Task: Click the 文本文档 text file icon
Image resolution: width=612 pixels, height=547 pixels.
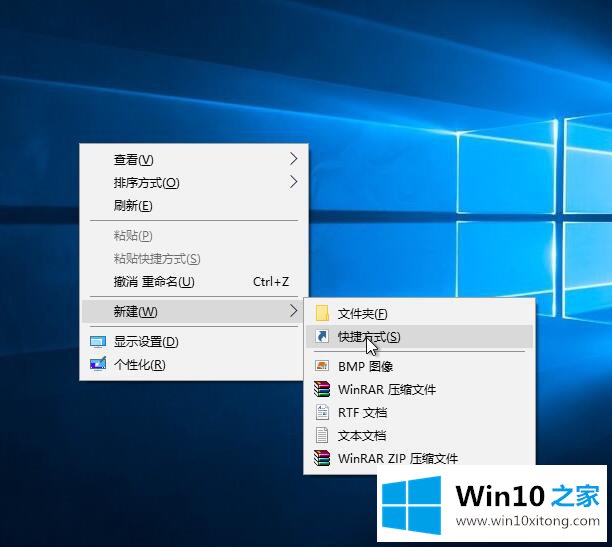Action: tap(322, 435)
